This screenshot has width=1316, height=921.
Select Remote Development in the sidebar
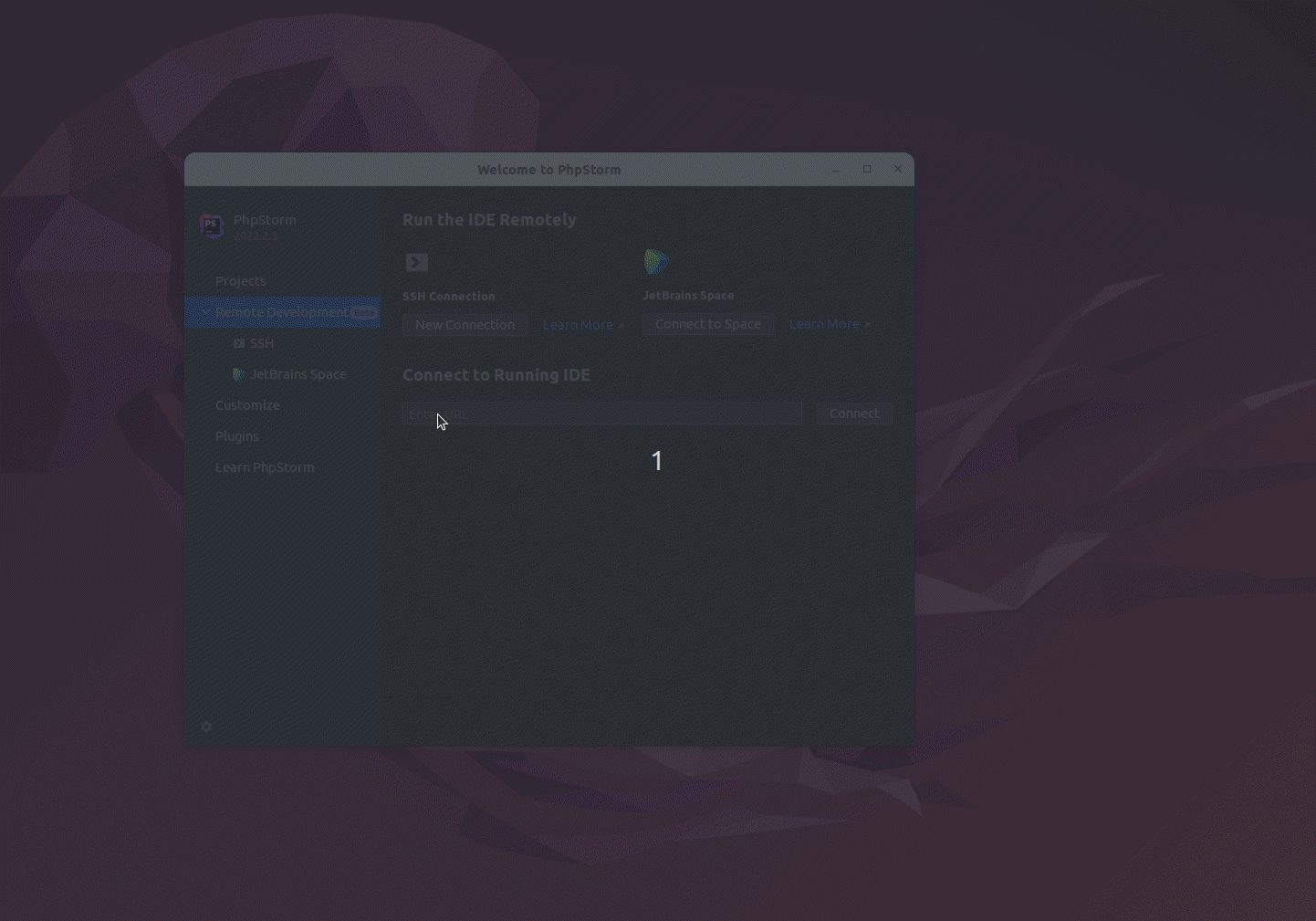[282, 312]
